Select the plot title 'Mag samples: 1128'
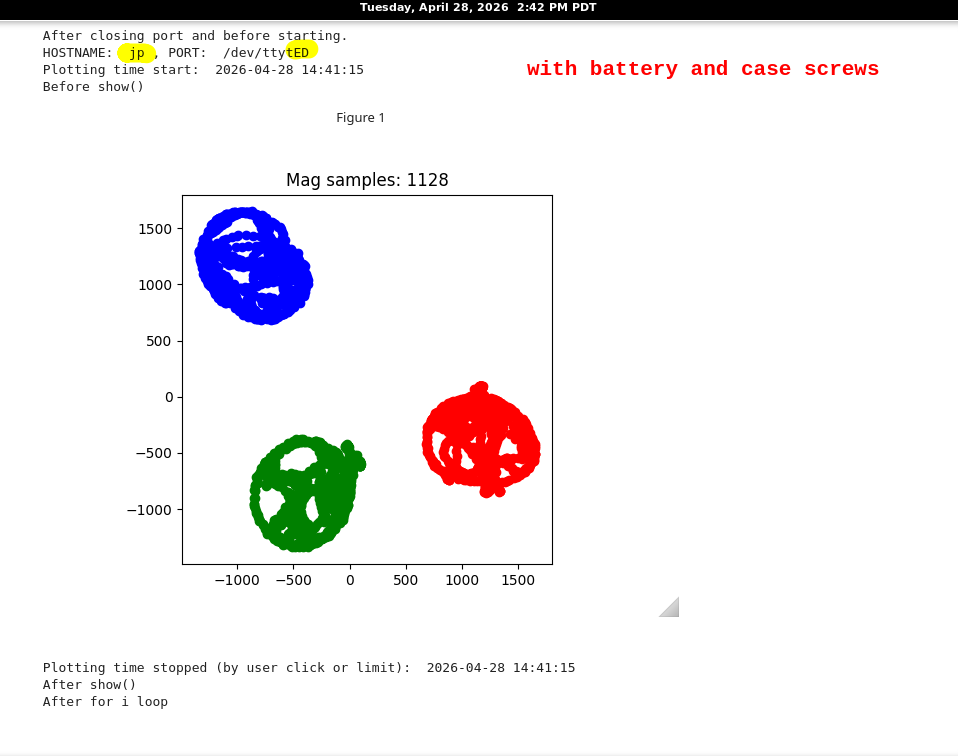 click(x=367, y=180)
